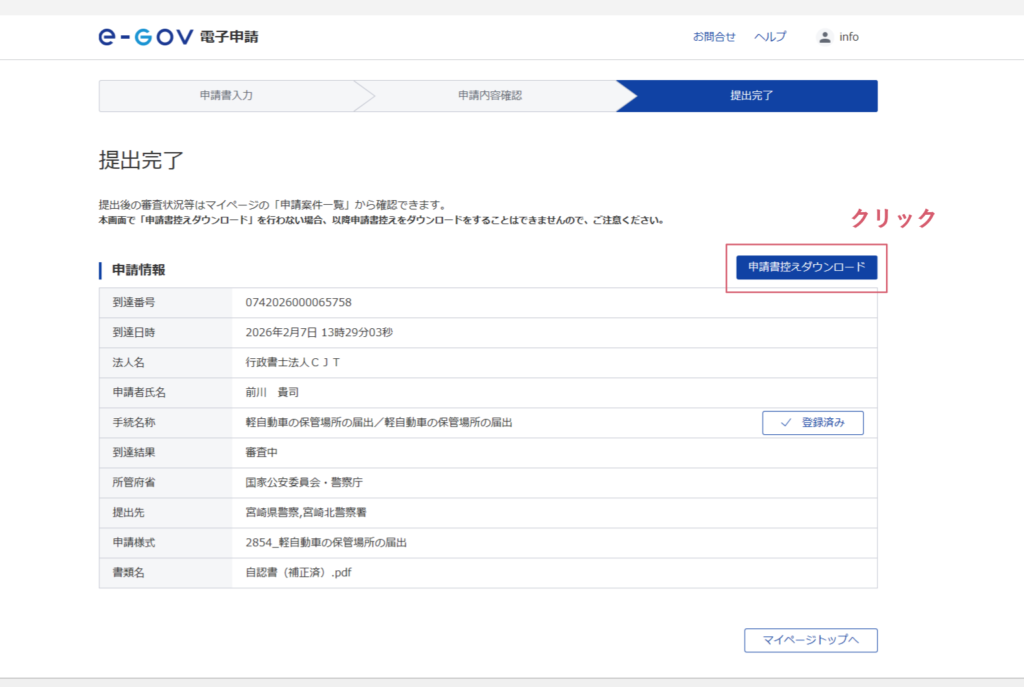Viewport: 1024px width, 687px height.
Task: Select the 提出完了 step in progress bar
Action: (x=751, y=96)
